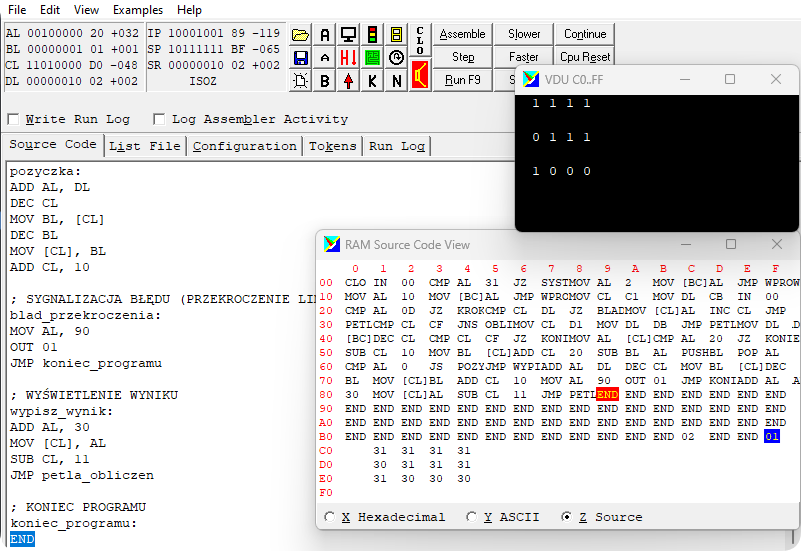Switch to the List File tab
Screen dimensions: 801x551
click(x=145, y=146)
